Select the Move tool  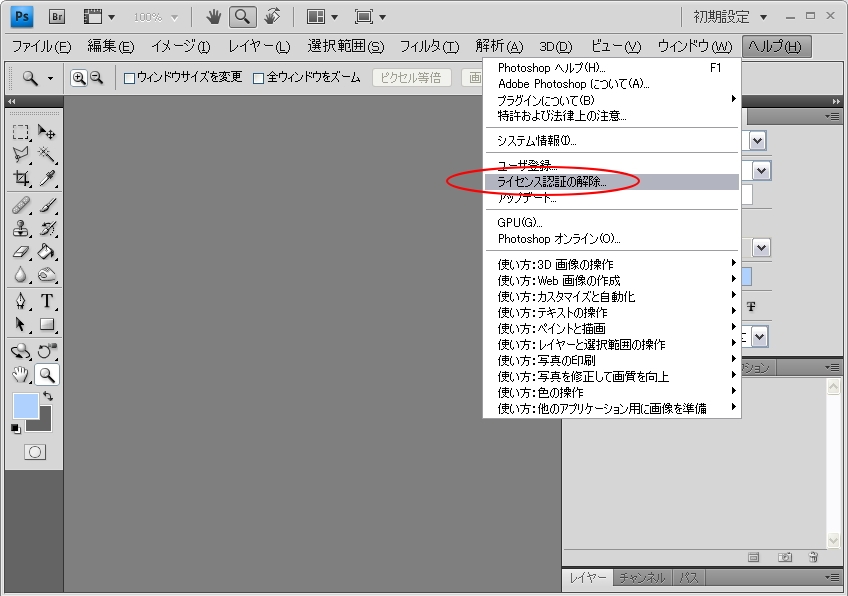(x=47, y=132)
